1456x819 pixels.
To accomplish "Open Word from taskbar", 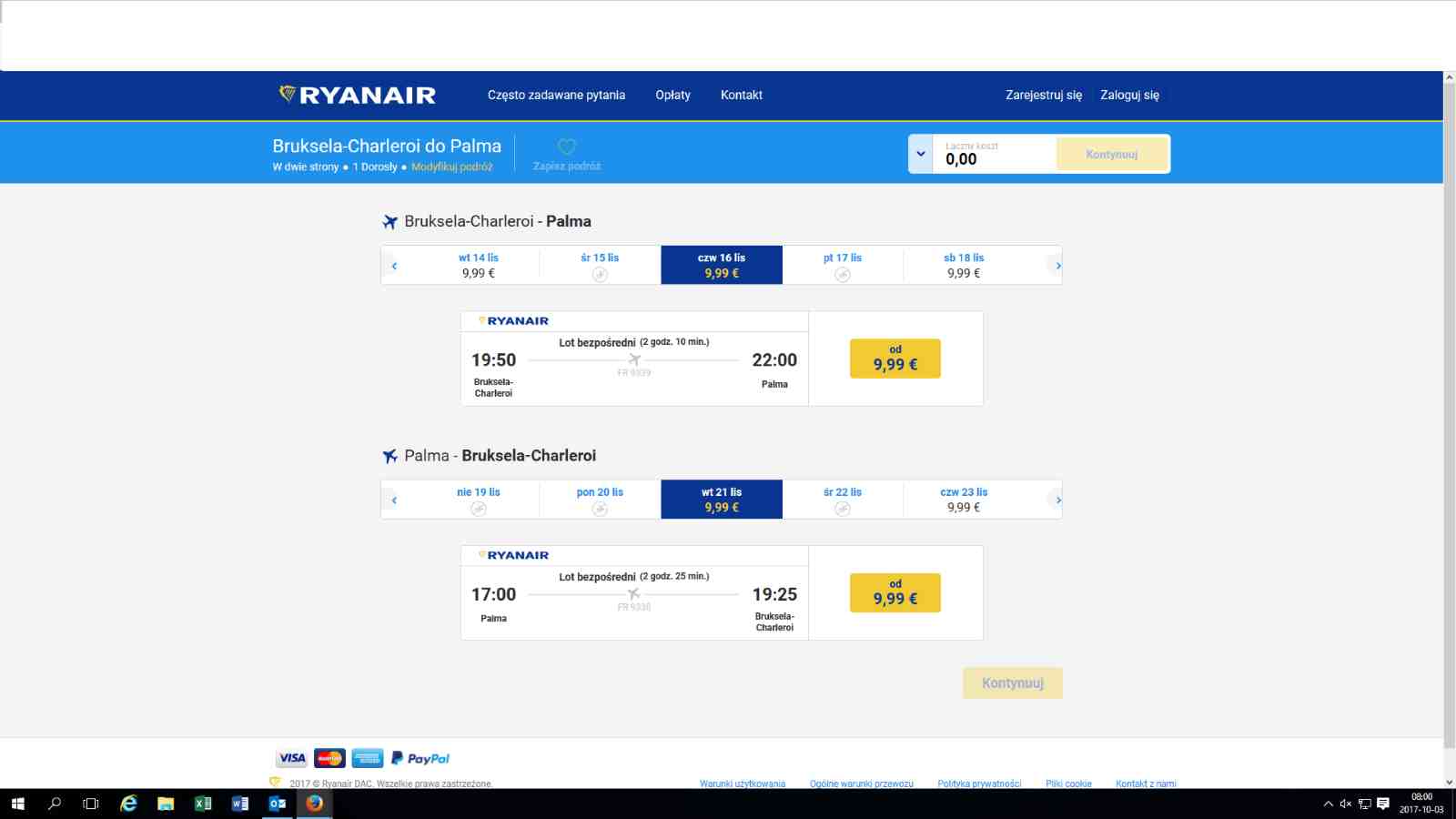I will (240, 804).
